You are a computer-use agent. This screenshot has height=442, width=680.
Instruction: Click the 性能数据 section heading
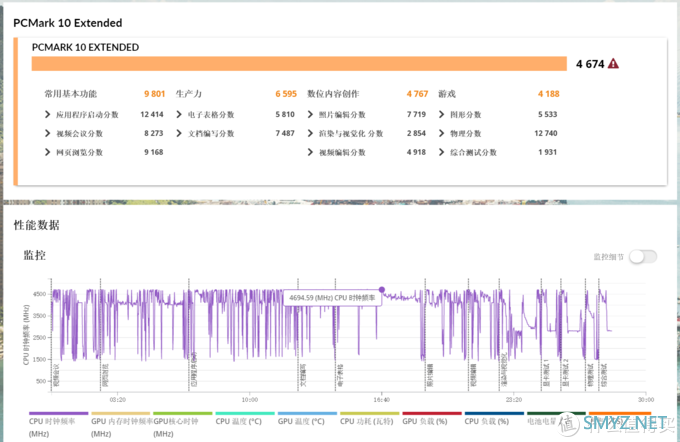pyautogui.click(x=36, y=225)
